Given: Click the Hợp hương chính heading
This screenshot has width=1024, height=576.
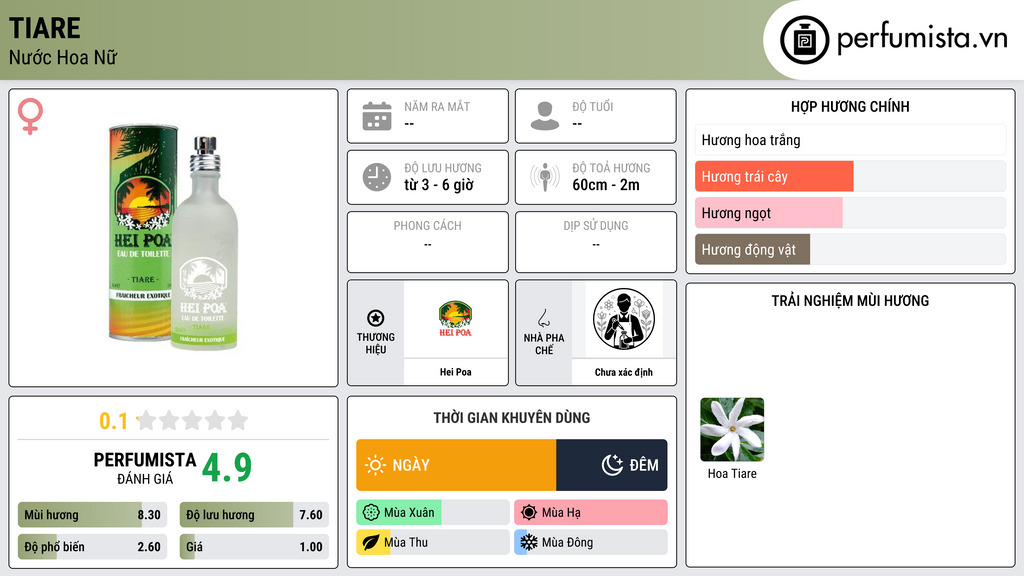Looking at the screenshot, I should click(x=850, y=106).
